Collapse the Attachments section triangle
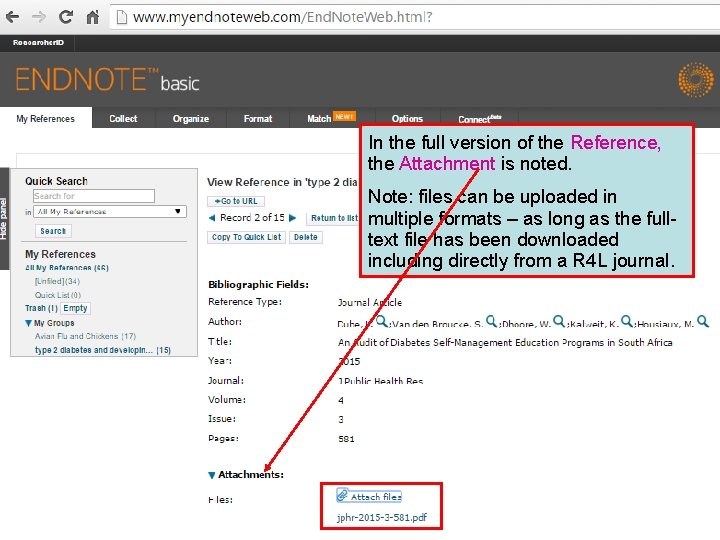The image size is (720, 540). pyautogui.click(x=212, y=475)
